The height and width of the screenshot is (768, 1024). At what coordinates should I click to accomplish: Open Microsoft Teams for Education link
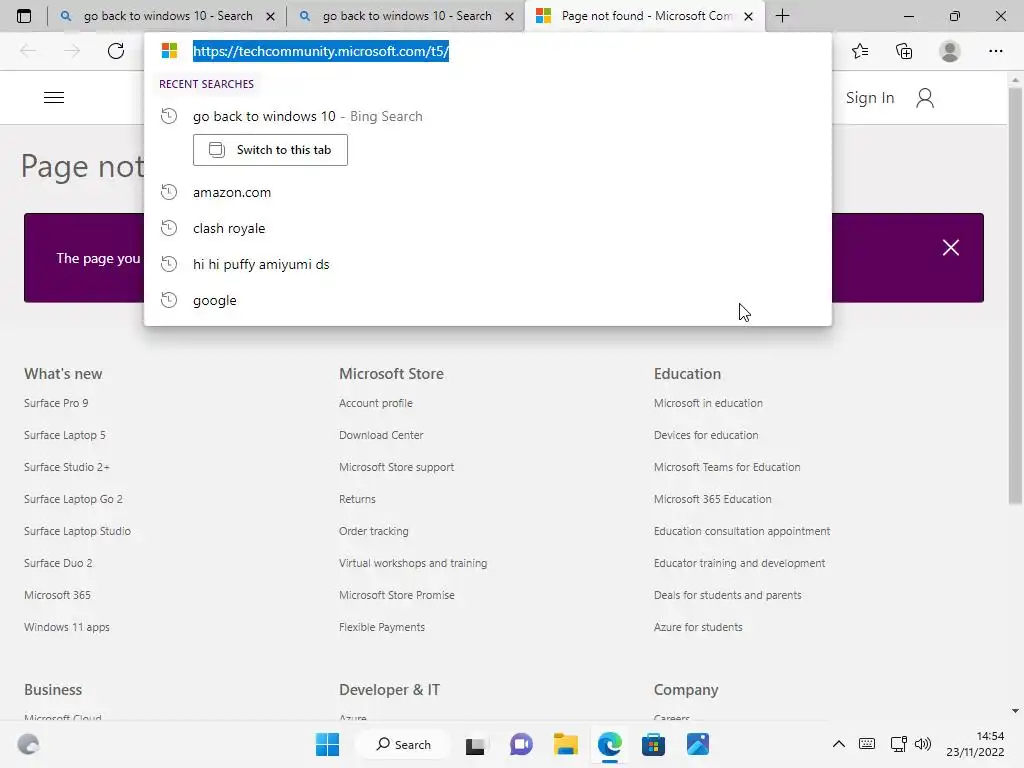[727, 467]
